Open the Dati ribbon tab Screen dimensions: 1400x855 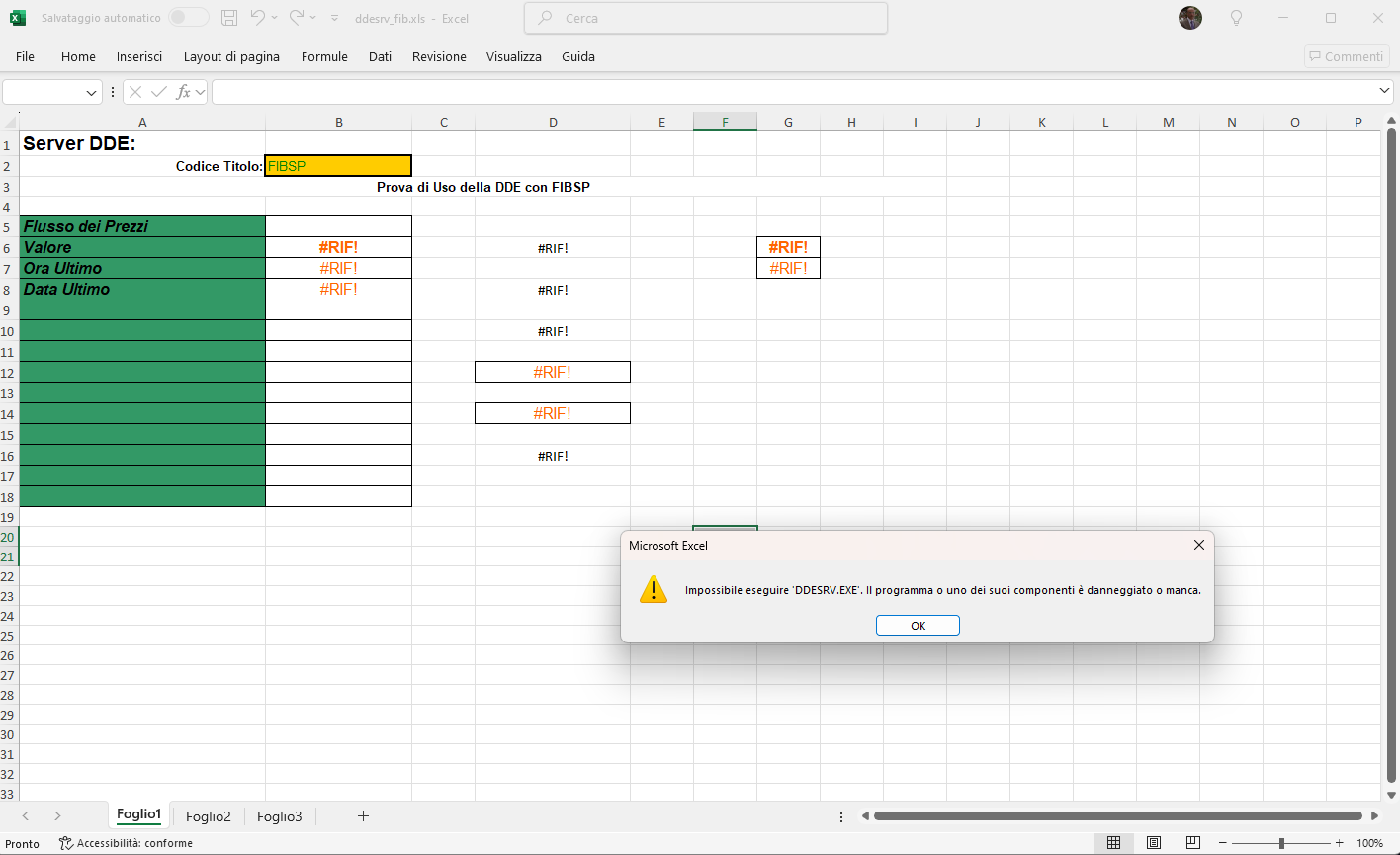[x=380, y=56]
